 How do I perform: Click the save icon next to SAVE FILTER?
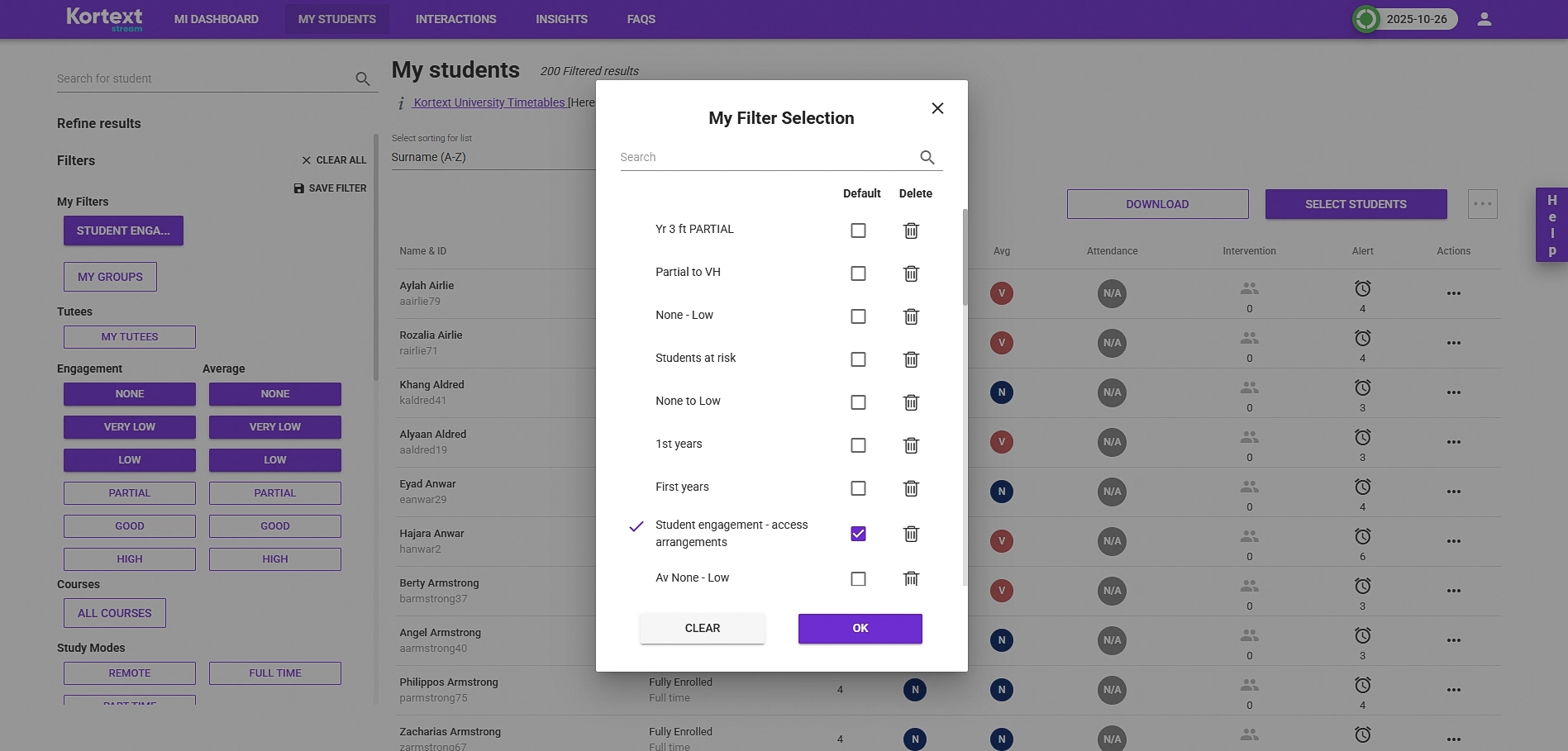point(298,188)
